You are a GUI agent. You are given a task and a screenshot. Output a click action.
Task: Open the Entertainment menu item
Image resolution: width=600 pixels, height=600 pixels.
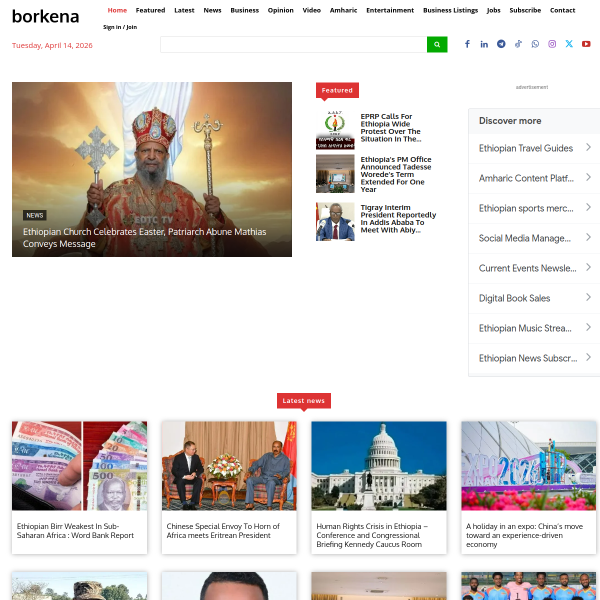(x=390, y=10)
